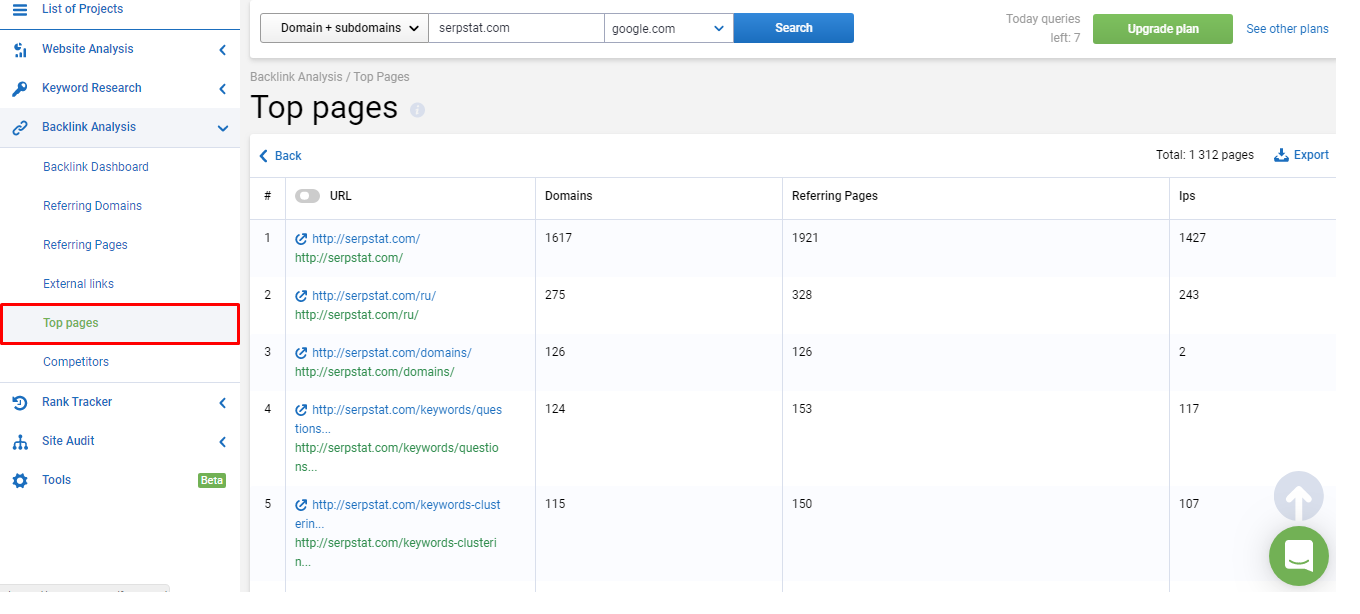Open external link icon for keywords/questions row
This screenshot has width=1360, height=614.
(301, 410)
